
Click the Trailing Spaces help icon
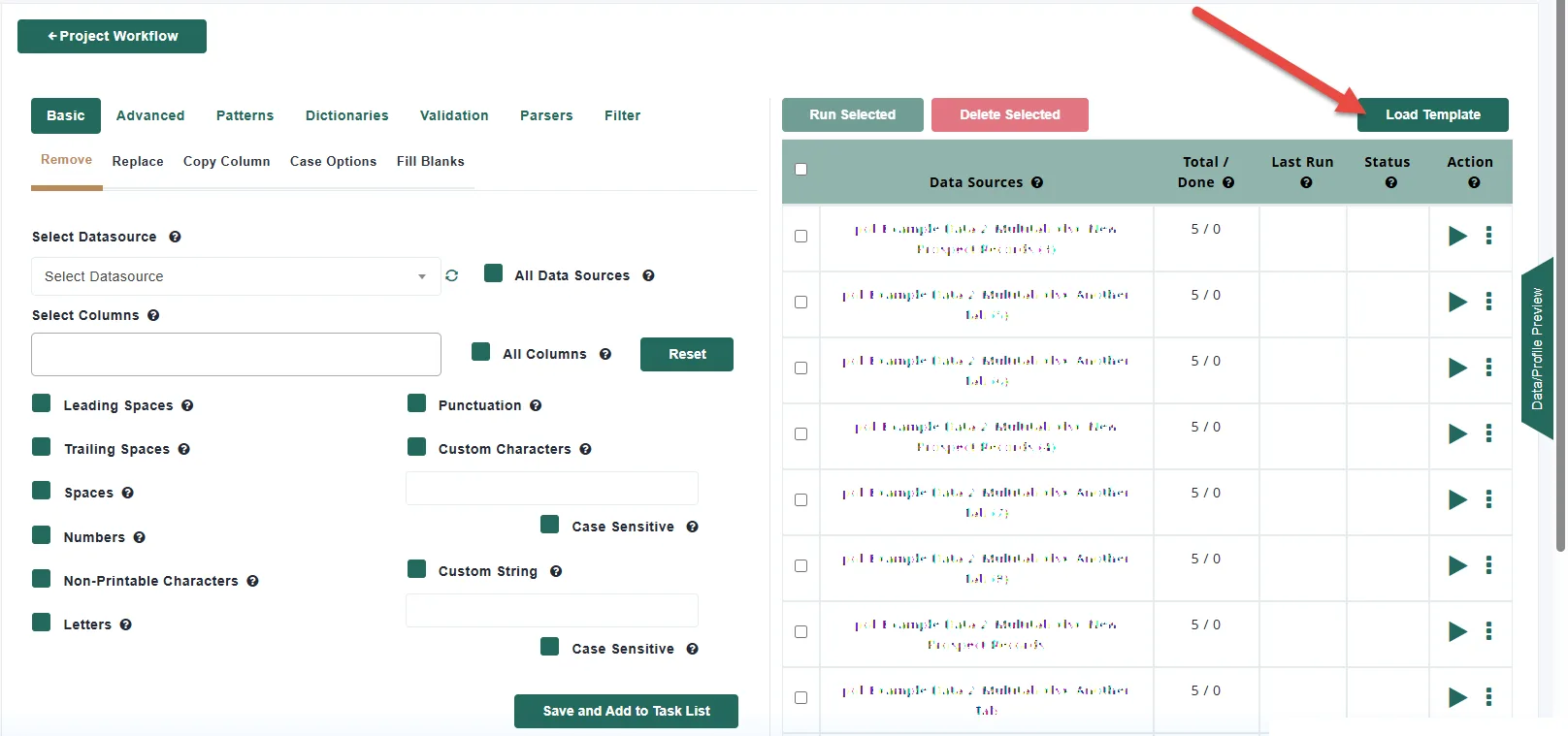click(184, 449)
